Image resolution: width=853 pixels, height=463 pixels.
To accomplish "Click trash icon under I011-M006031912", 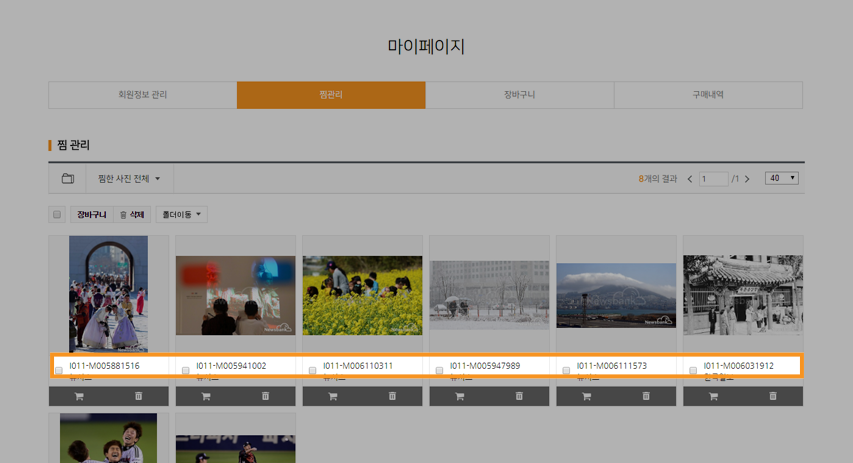I will click(x=772, y=396).
